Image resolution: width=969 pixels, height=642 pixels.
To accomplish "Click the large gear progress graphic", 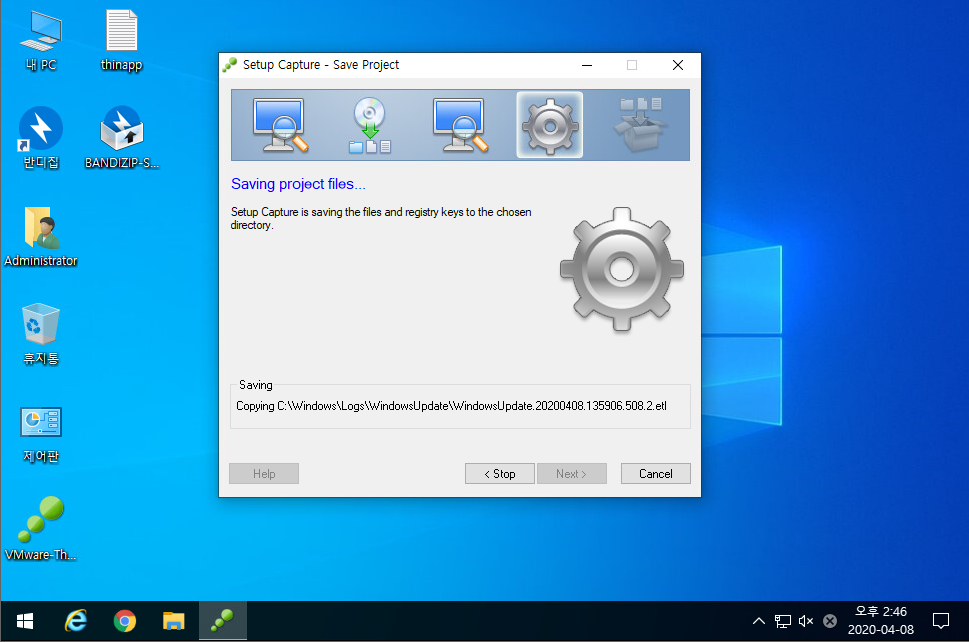I will click(x=622, y=269).
